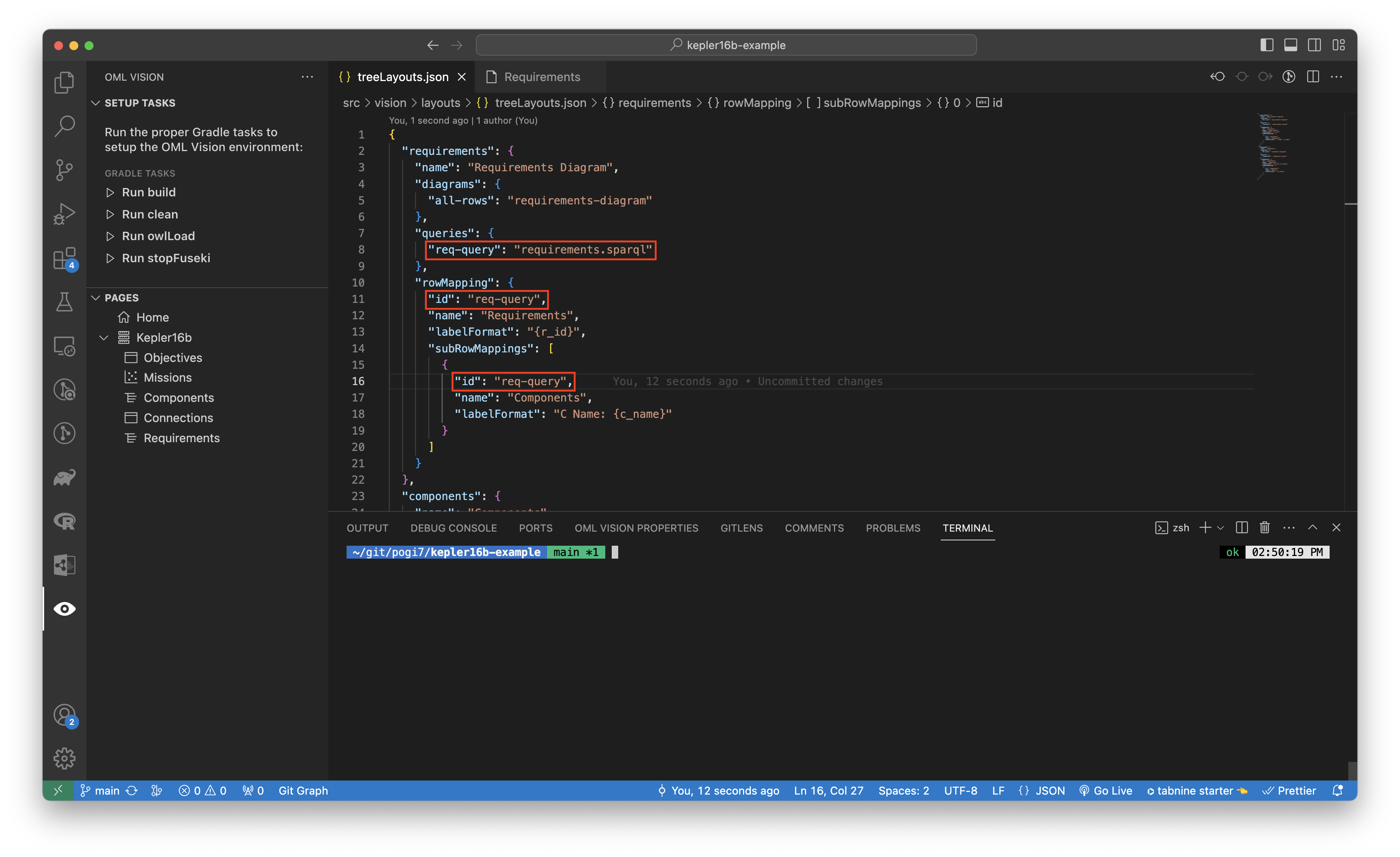Switch to the GITLENS panel tab

(x=741, y=528)
